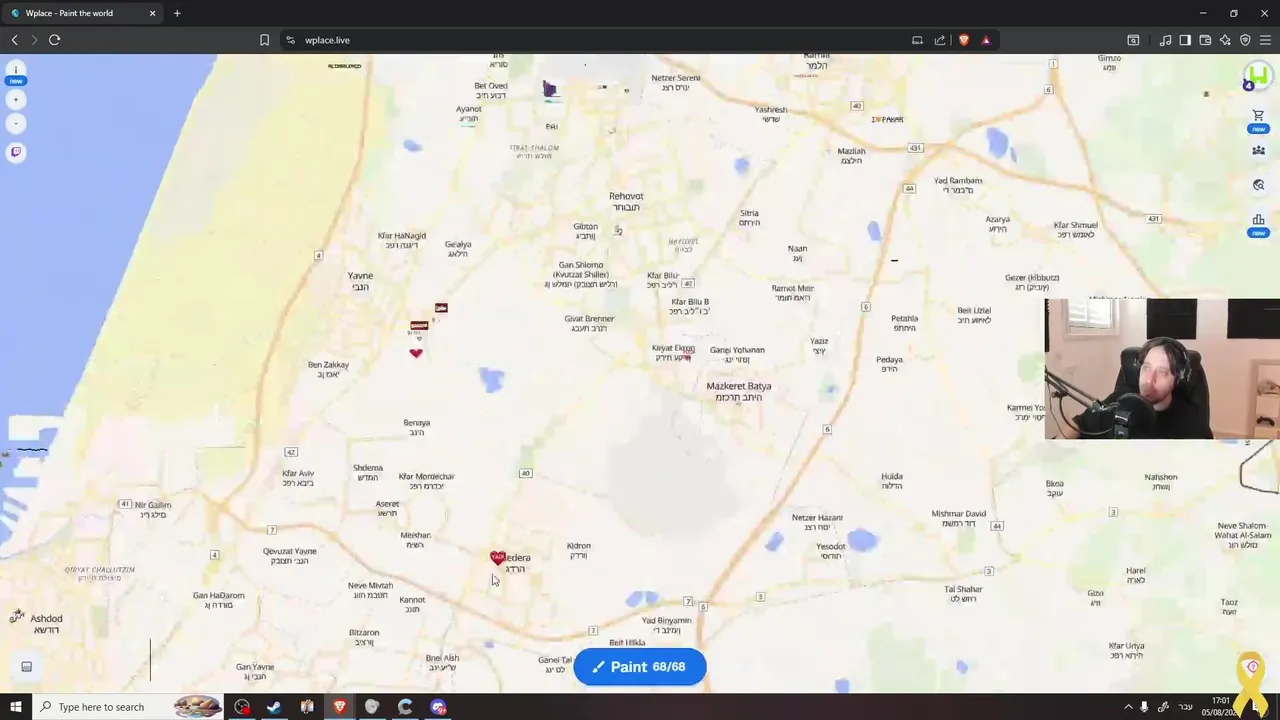Bookmark this page

[x=264, y=40]
